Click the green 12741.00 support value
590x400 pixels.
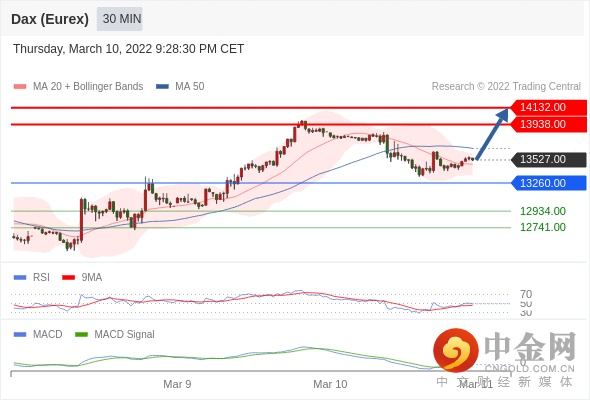tap(543, 227)
